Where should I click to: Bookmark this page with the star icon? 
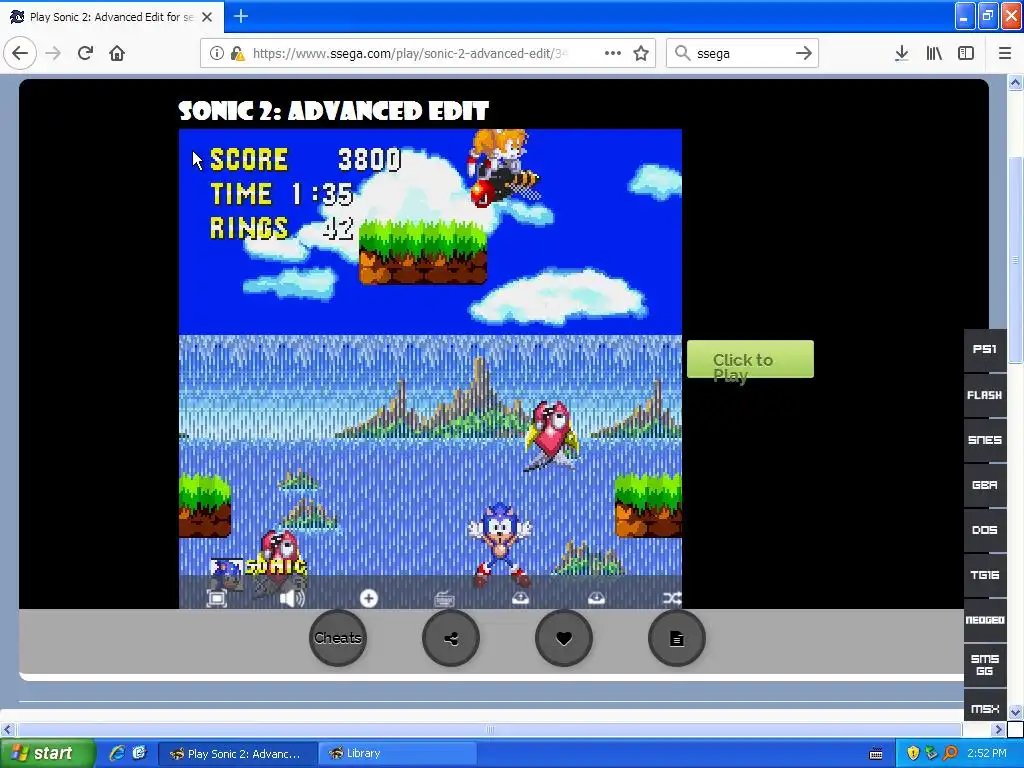point(641,53)
